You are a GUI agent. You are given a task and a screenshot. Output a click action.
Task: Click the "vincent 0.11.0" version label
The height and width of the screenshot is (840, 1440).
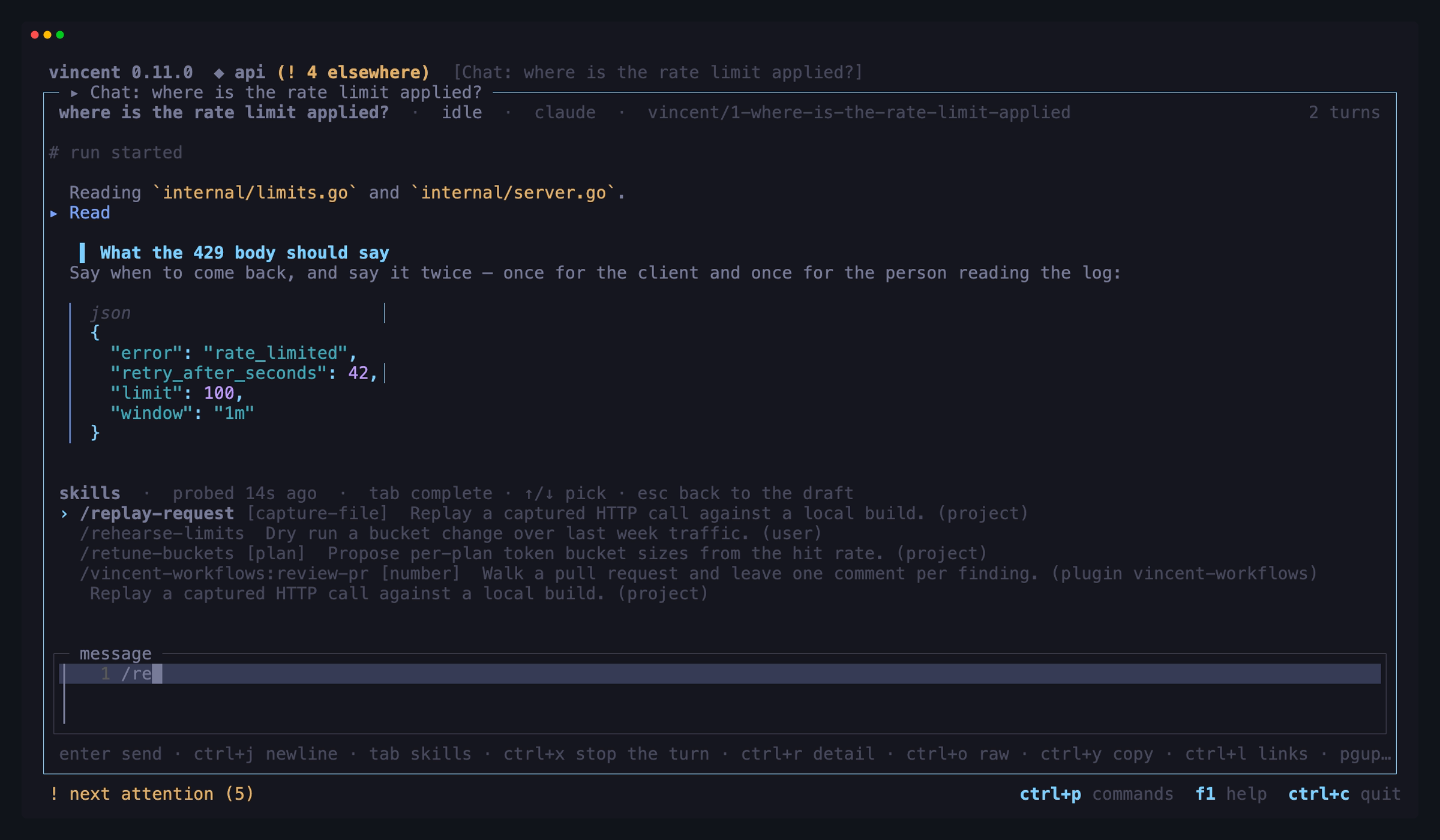click(x=121, y=73)
